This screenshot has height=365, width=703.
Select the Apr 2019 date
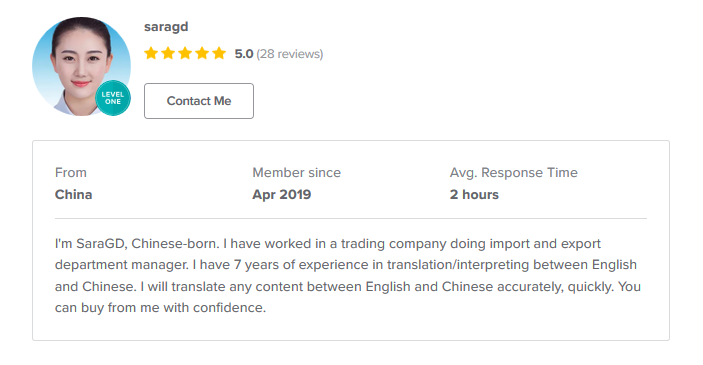tap(282, 195)
